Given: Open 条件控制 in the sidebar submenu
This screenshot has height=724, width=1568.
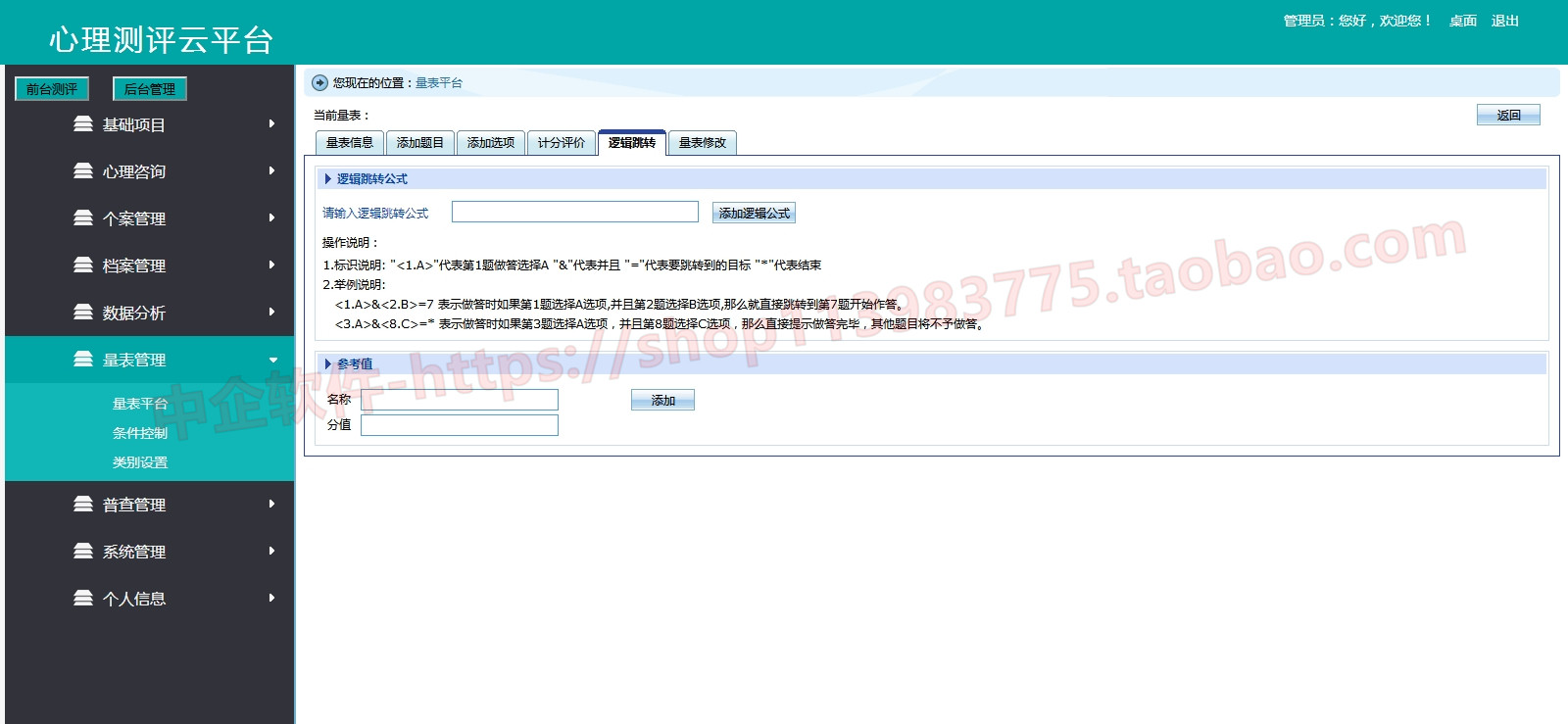Looking at the screenshot, I should 140,433.
